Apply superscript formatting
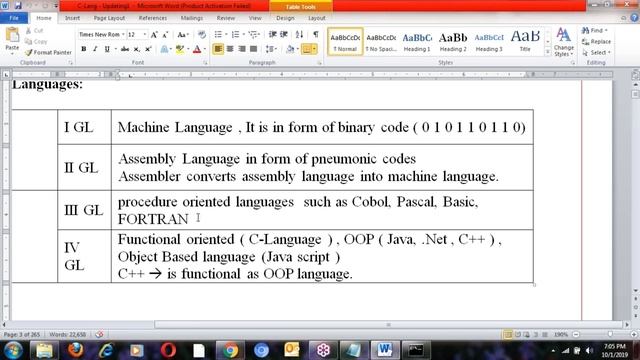The height and width of the screenshot is (360, 640). point(148,49)
